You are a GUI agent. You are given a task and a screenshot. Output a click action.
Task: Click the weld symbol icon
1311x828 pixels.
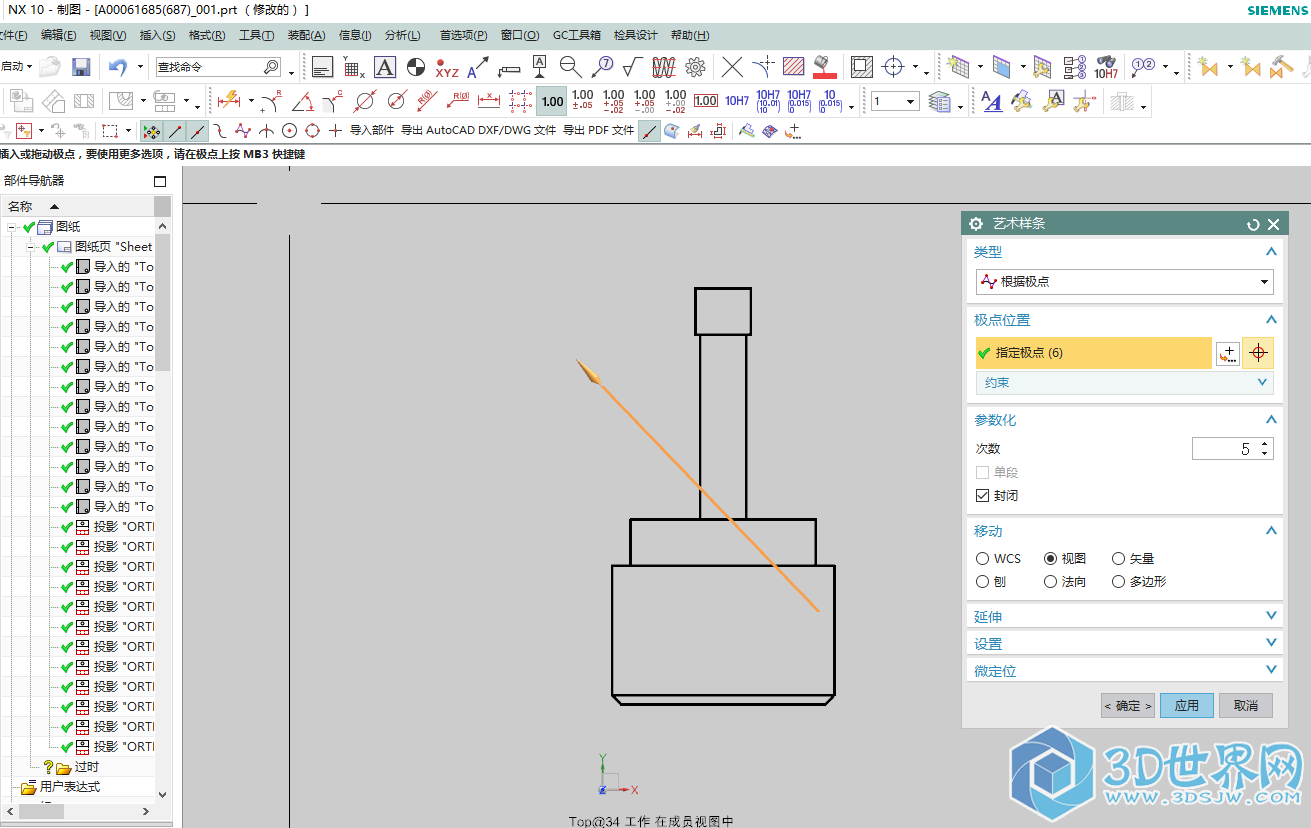664,67
